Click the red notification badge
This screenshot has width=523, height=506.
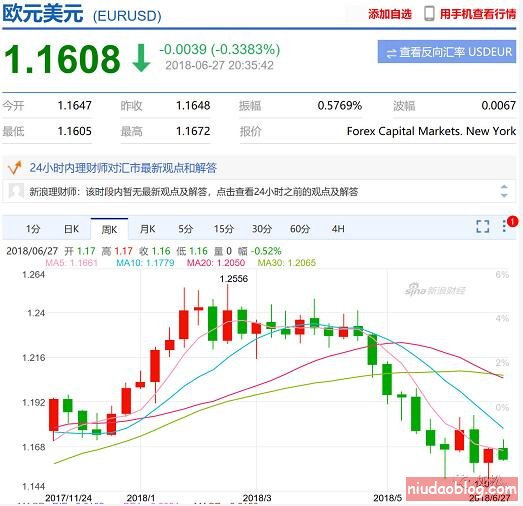512,222
